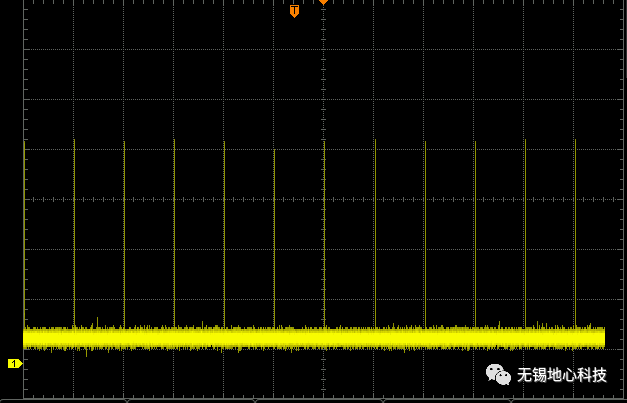
Task: Click the third yellow pulse from the left
Action: point(124,230)
